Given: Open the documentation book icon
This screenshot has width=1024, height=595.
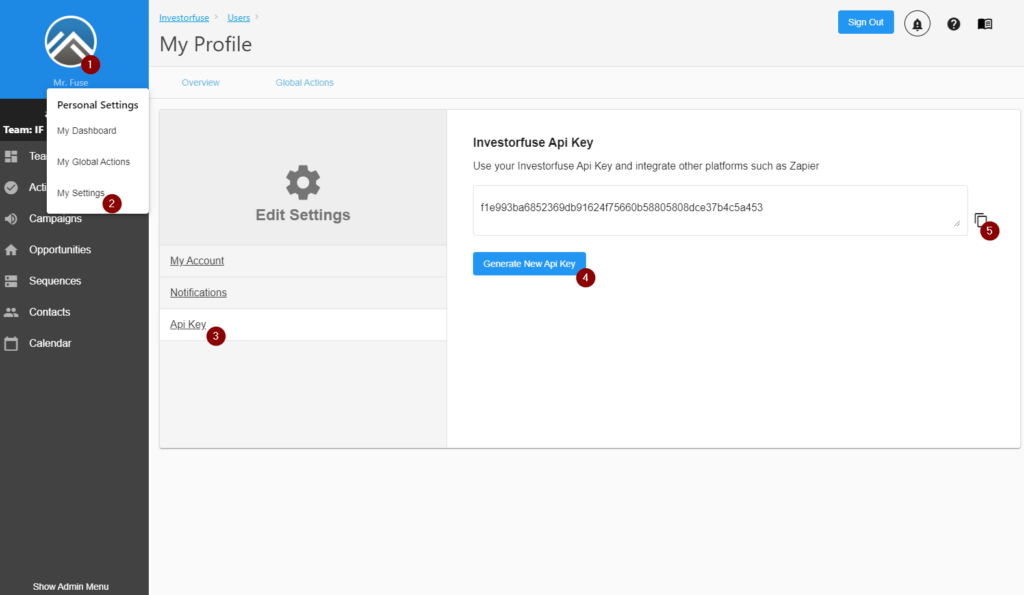Looking at the screenshot, I should [x=985, y=24].
